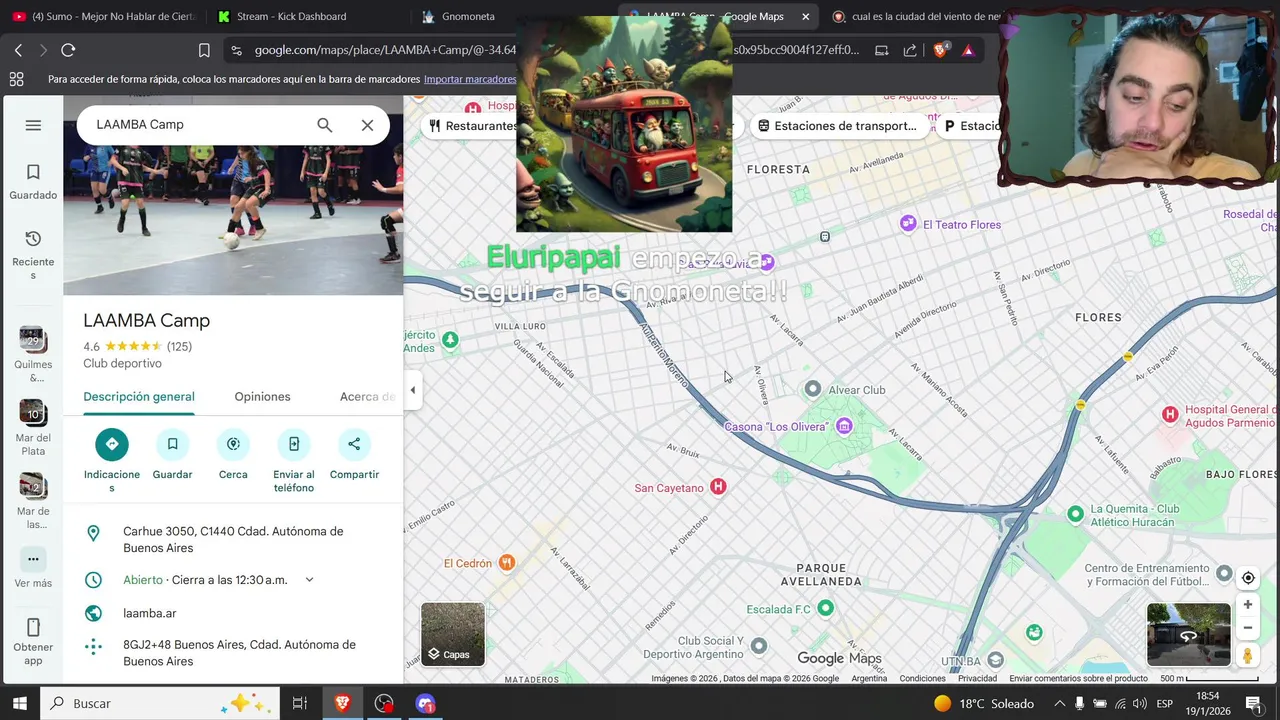This screenshot has height=720, width=1280.
Task: Click Importar marcadores link
Action: pos(470,79)
